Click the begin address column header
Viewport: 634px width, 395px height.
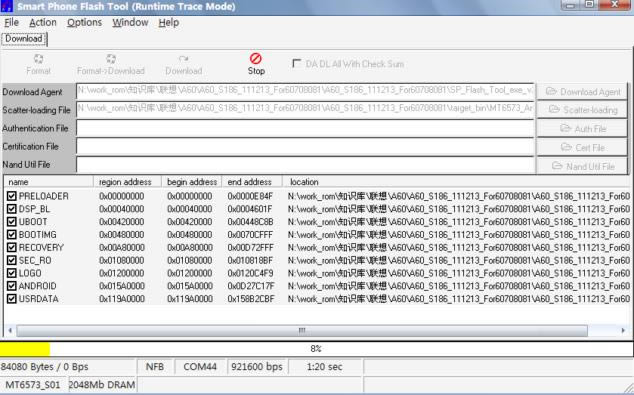point(192,182)
